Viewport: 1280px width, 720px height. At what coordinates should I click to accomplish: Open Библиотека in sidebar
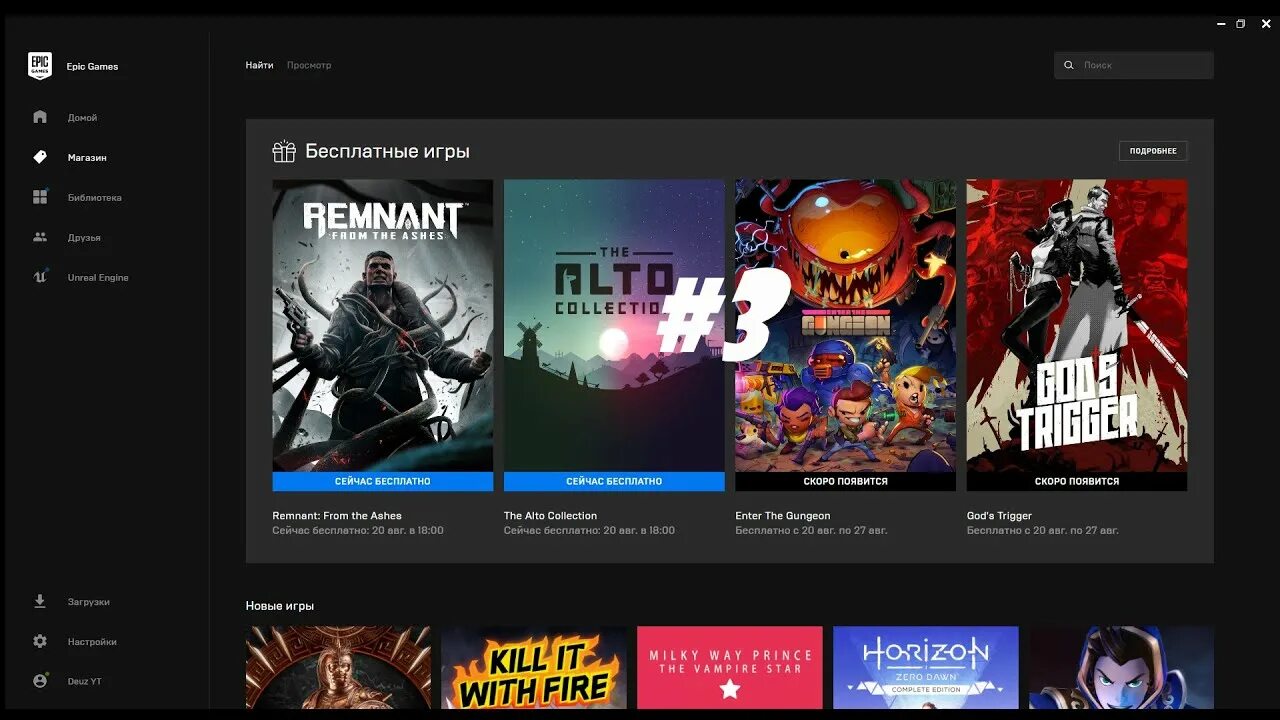click(x=95, y=198)
